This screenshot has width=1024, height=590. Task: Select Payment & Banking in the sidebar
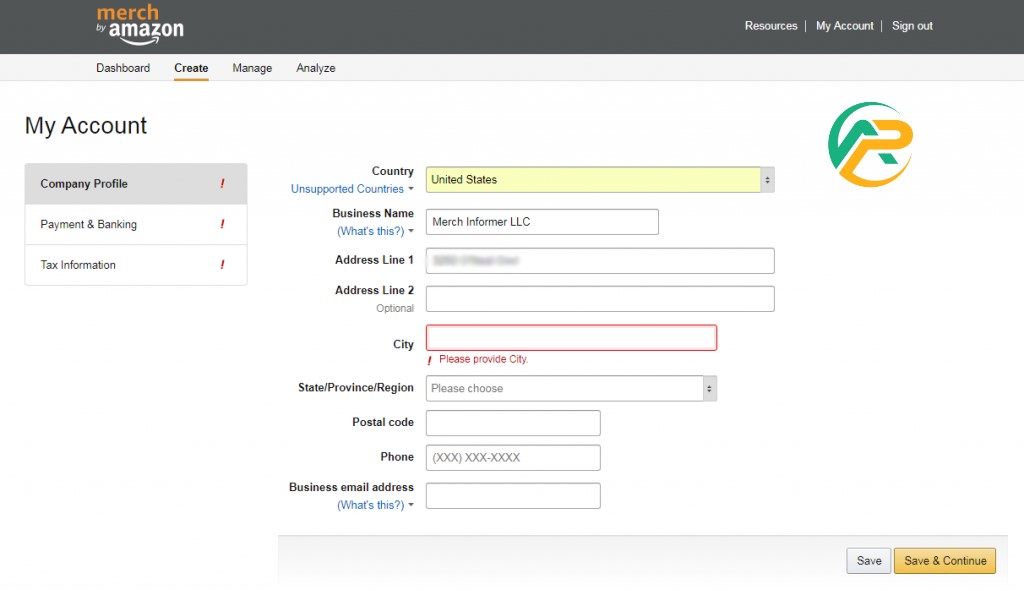point(89,225)
